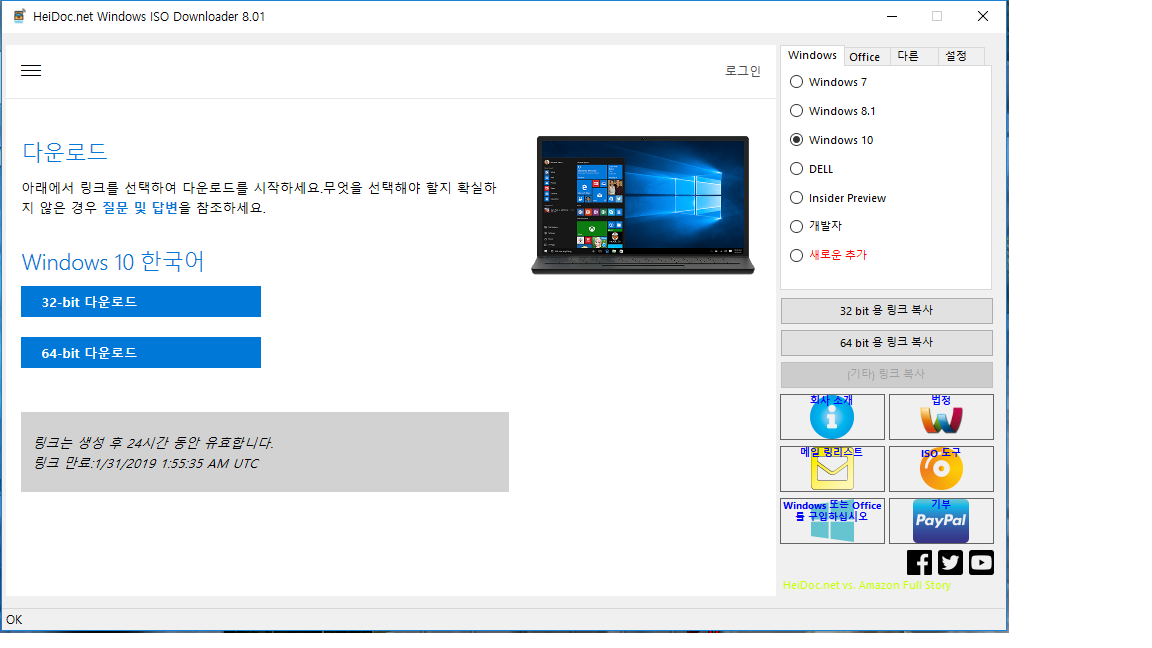This screenshot has width=1152, height=648.
Task: Click the 로그인 link
Action: (x=743, y=71)
